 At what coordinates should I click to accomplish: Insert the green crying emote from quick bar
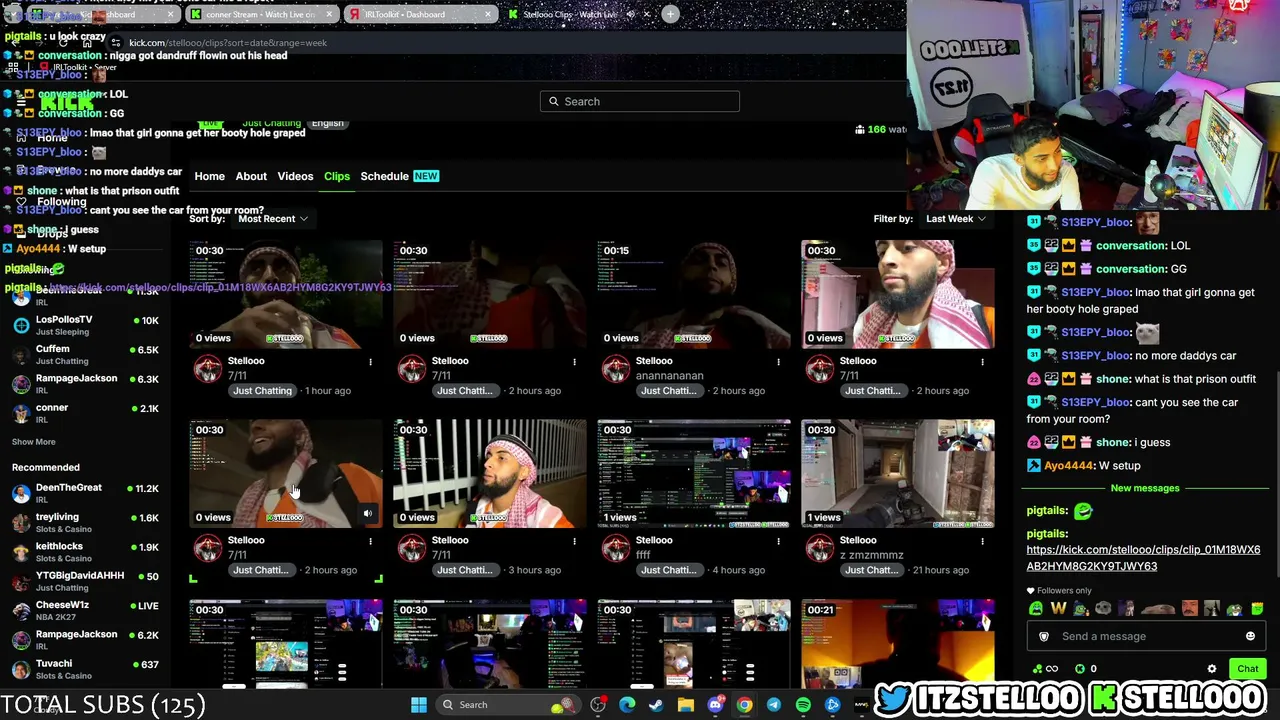1036,608
